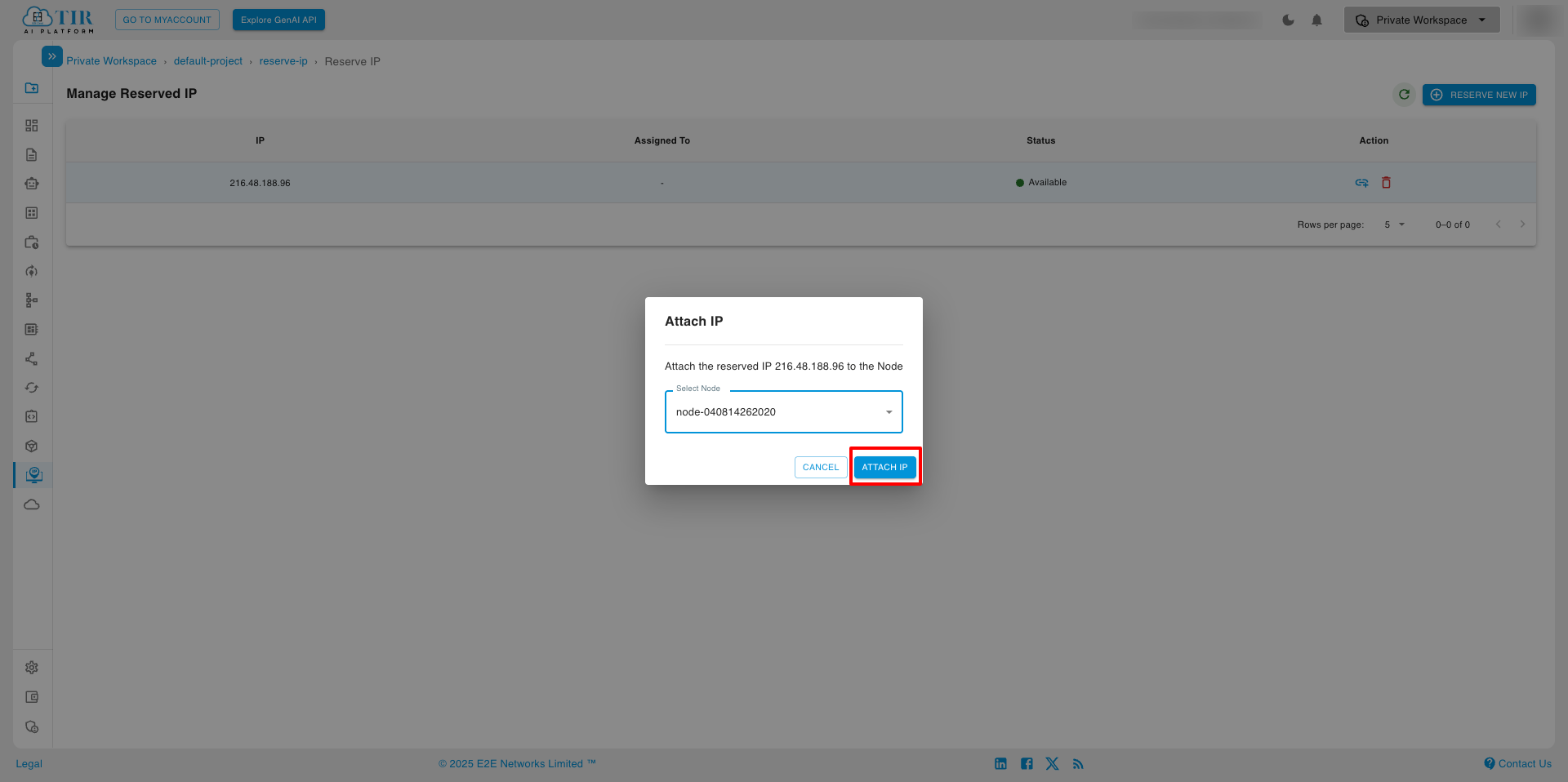Toggle dark mode moon icon
The image size is (1568, 782).
[x=1288, y=20]
